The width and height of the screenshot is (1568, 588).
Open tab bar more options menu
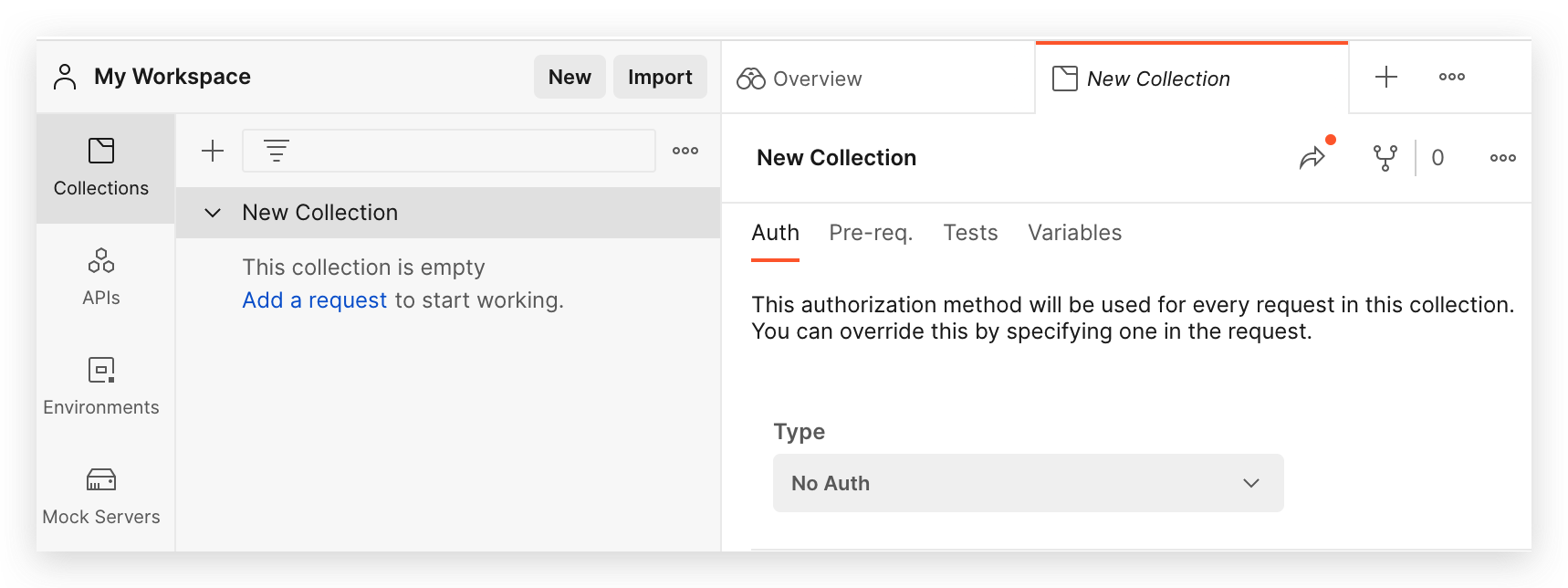click(x=1451, y=78)
